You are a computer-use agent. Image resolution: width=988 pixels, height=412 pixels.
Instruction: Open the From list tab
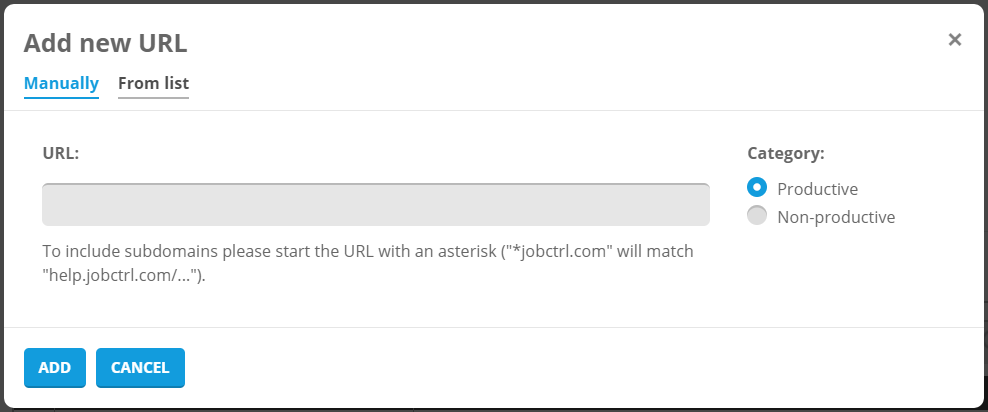153,83
